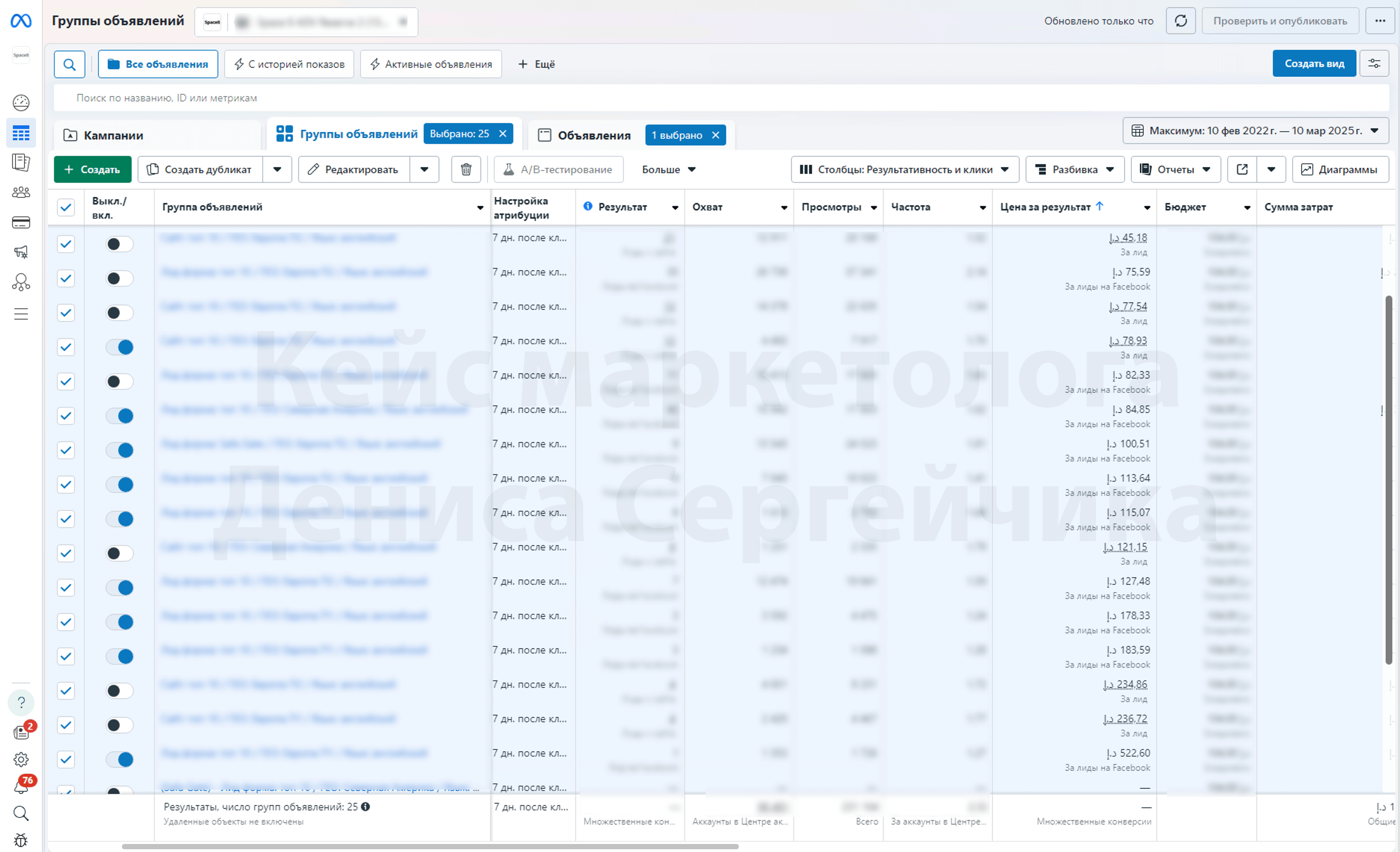
Task: Click the horizontal scrollbar at the bottom
Action: tap(430, 846)
